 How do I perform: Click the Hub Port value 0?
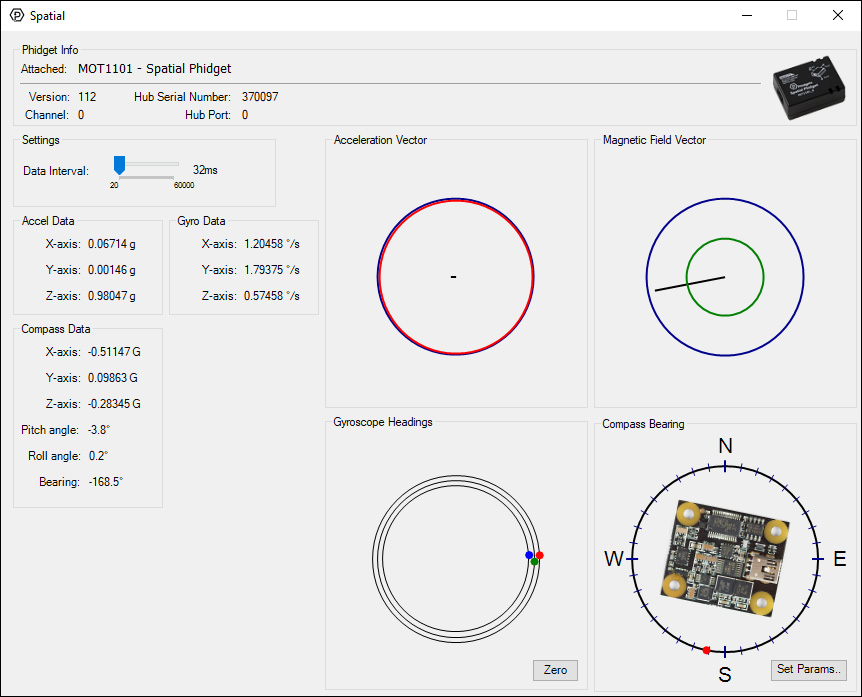tap(245, 115)
